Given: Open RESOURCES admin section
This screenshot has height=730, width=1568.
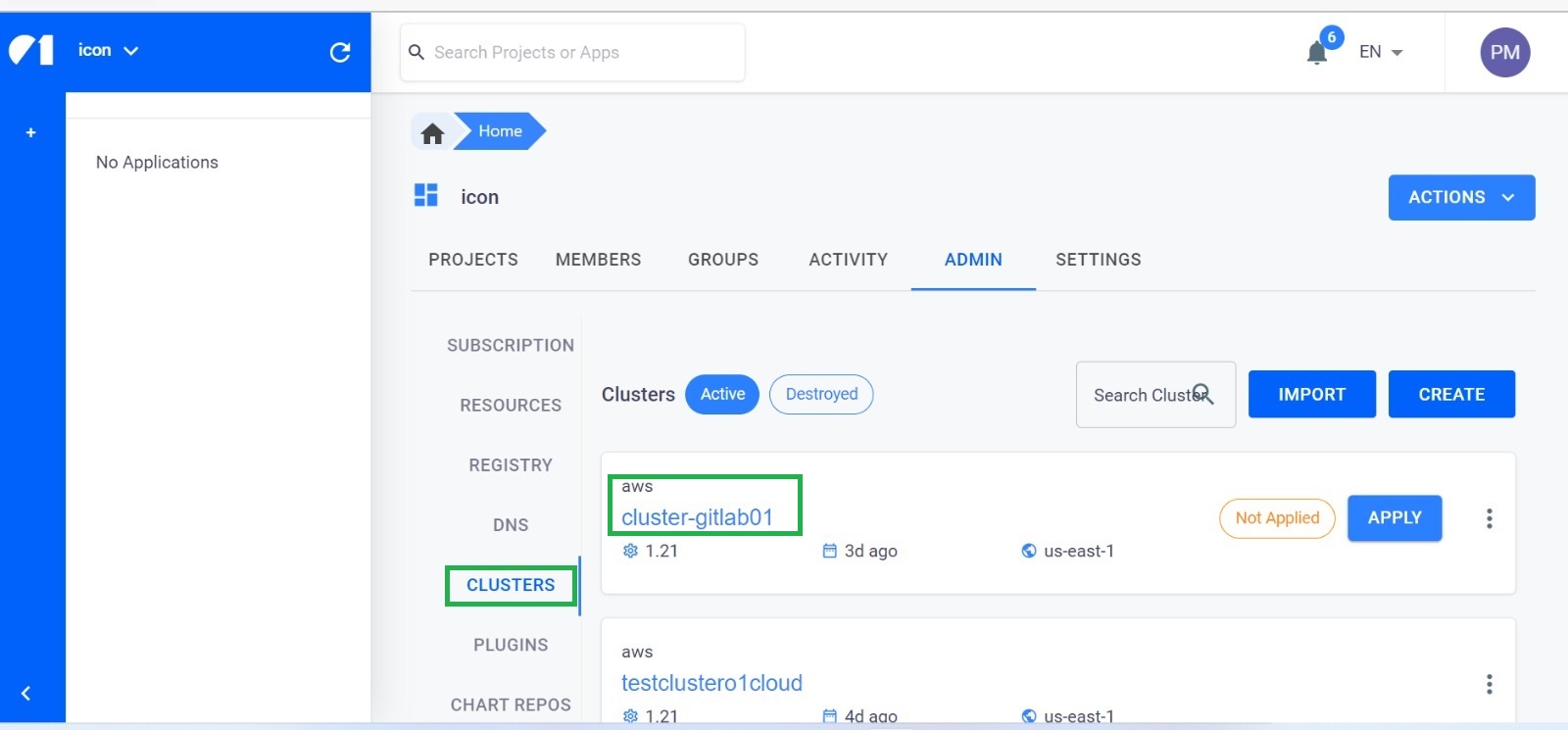Looking at the screenshot, I should (x=511, y=405).
